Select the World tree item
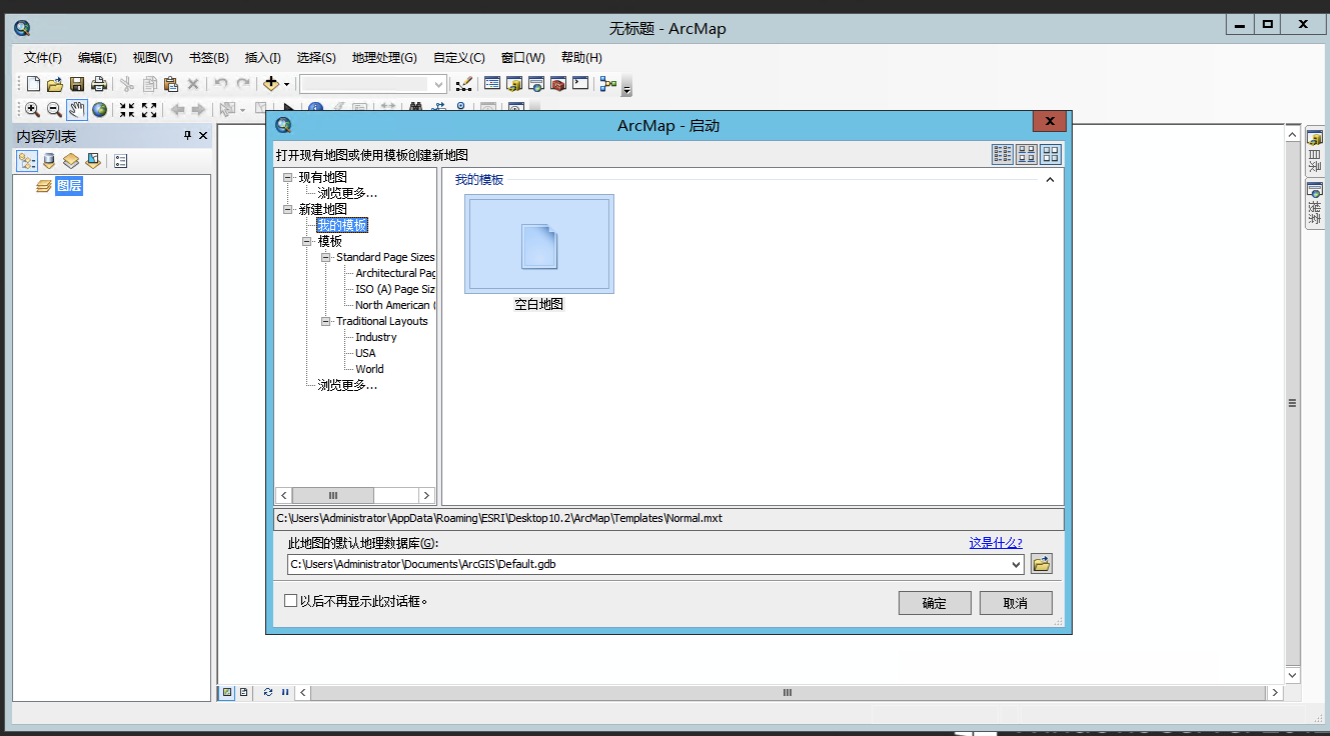This screenshot has width=1330, height=736. coord(369,369)
